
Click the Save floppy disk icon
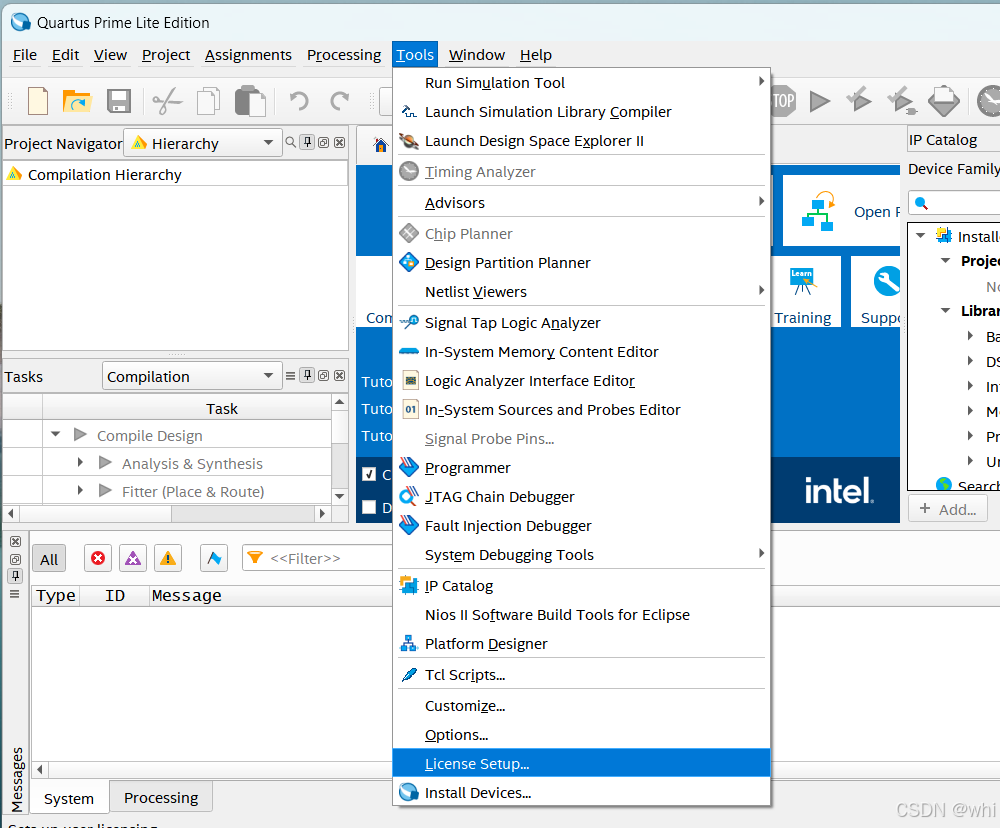coord(119,101)
